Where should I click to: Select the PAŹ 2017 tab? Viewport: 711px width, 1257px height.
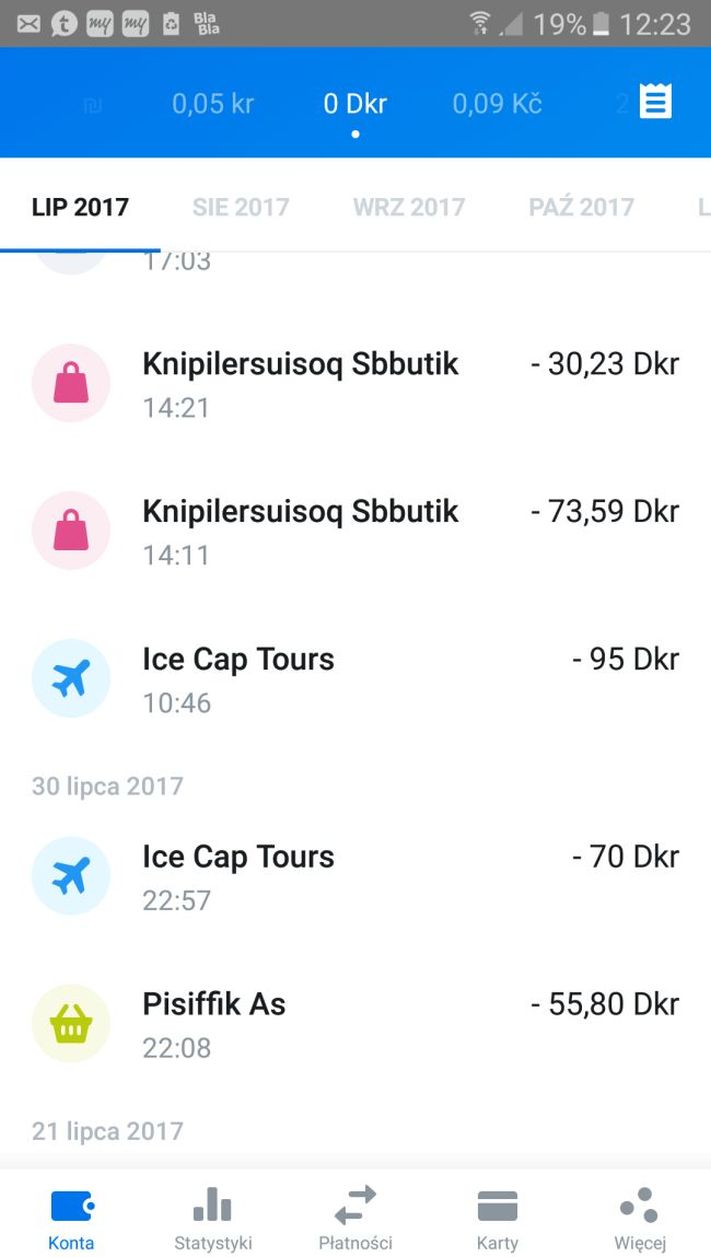pyautogui.click(x=582, y=206)
